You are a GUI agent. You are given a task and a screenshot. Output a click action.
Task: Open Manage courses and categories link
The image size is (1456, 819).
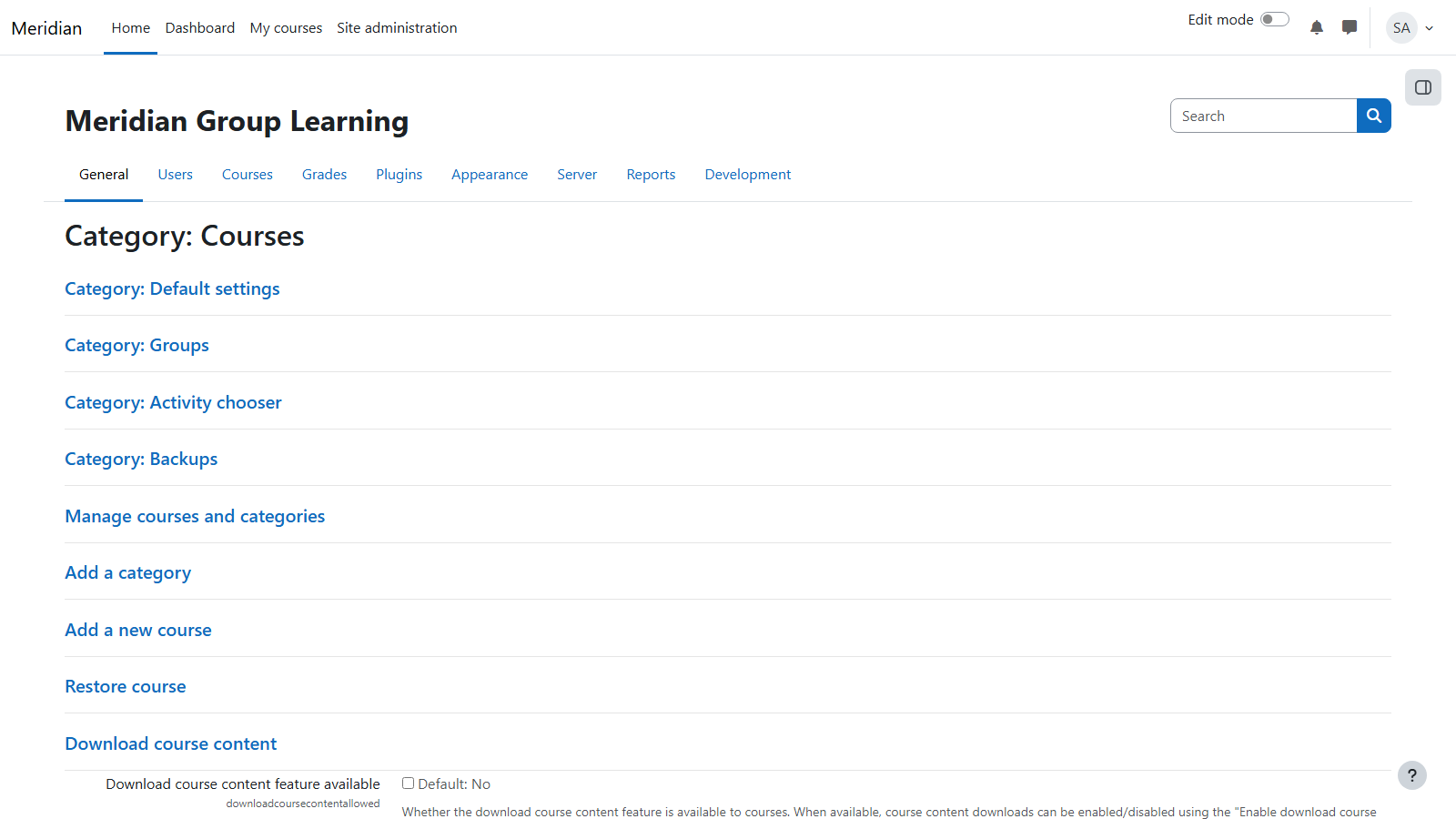[195, 516]
